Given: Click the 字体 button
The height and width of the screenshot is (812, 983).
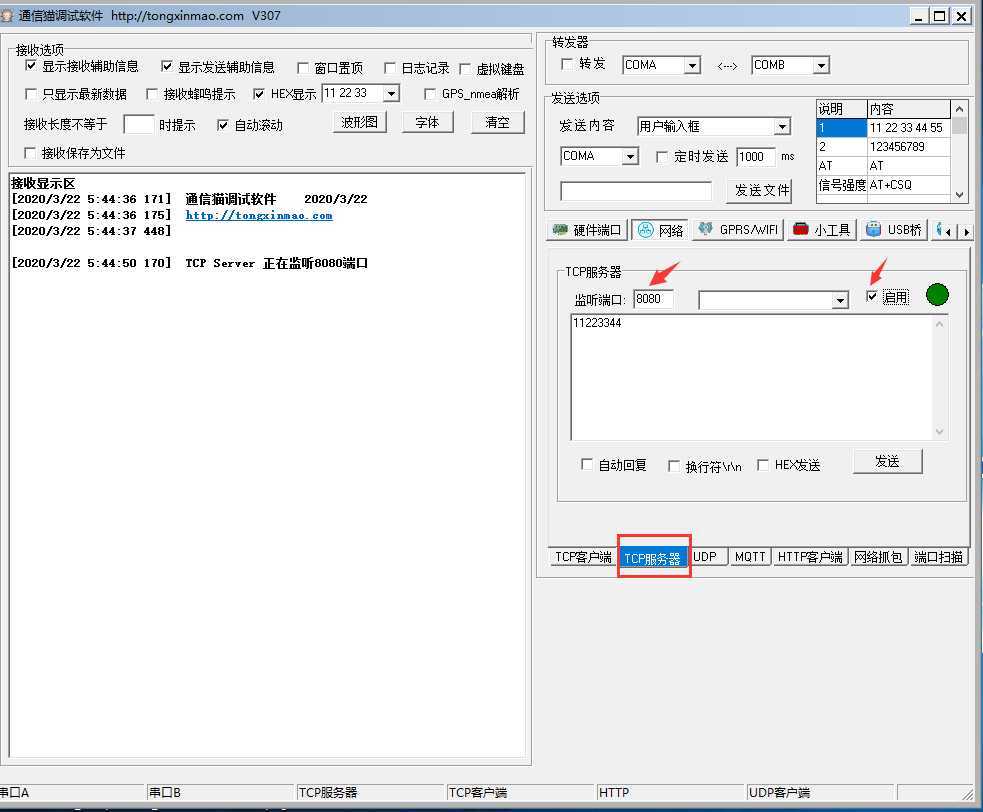Looking at the screenshot, I should (427, 122).
